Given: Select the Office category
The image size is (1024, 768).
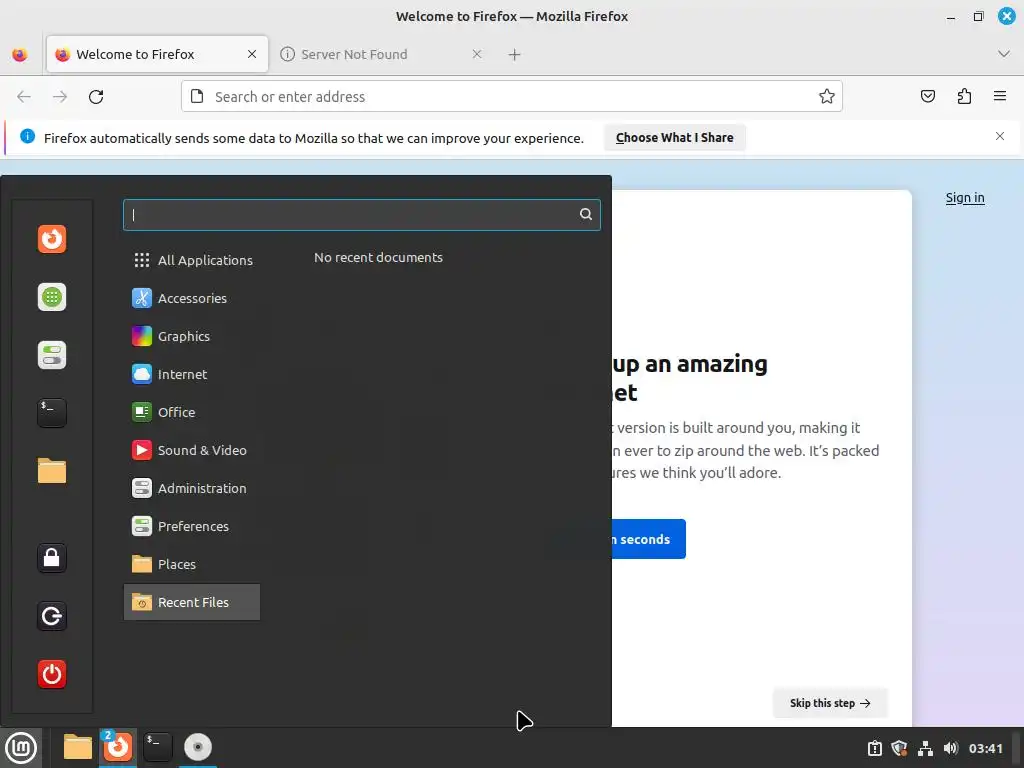Looking at the screenshot, I should (193, 412).
